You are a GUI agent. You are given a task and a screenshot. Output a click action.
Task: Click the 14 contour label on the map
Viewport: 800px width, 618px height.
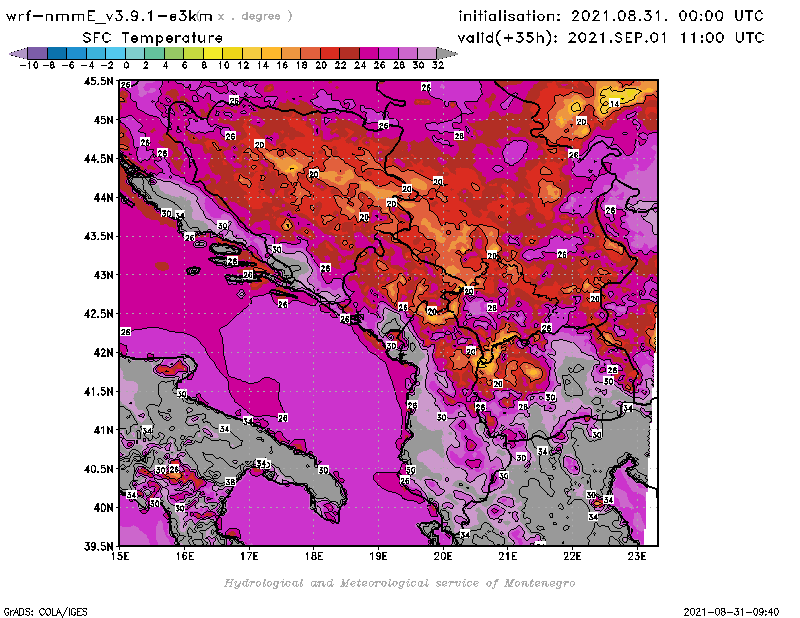tap(614, 104)
